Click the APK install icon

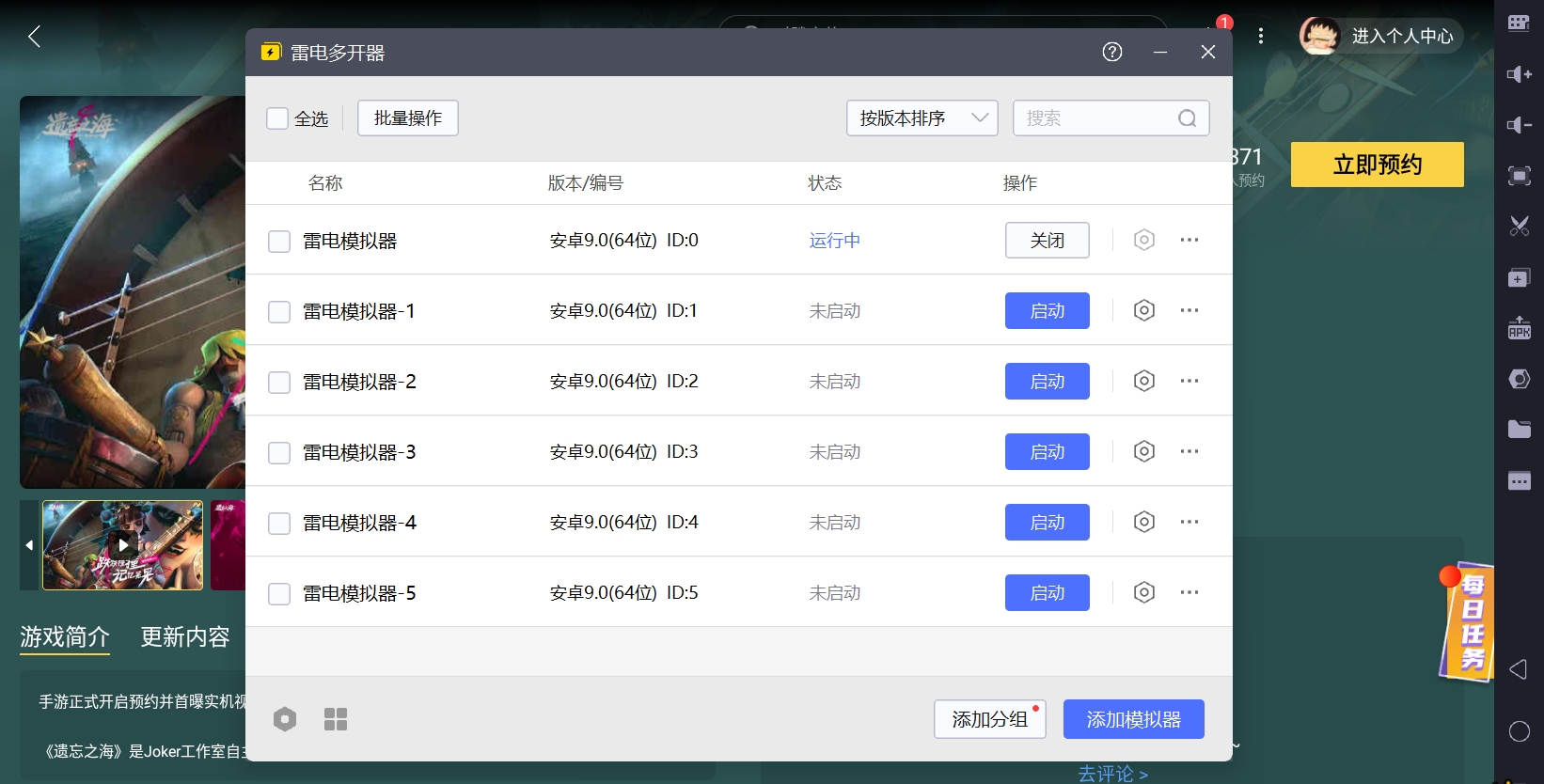[1519, 328]
